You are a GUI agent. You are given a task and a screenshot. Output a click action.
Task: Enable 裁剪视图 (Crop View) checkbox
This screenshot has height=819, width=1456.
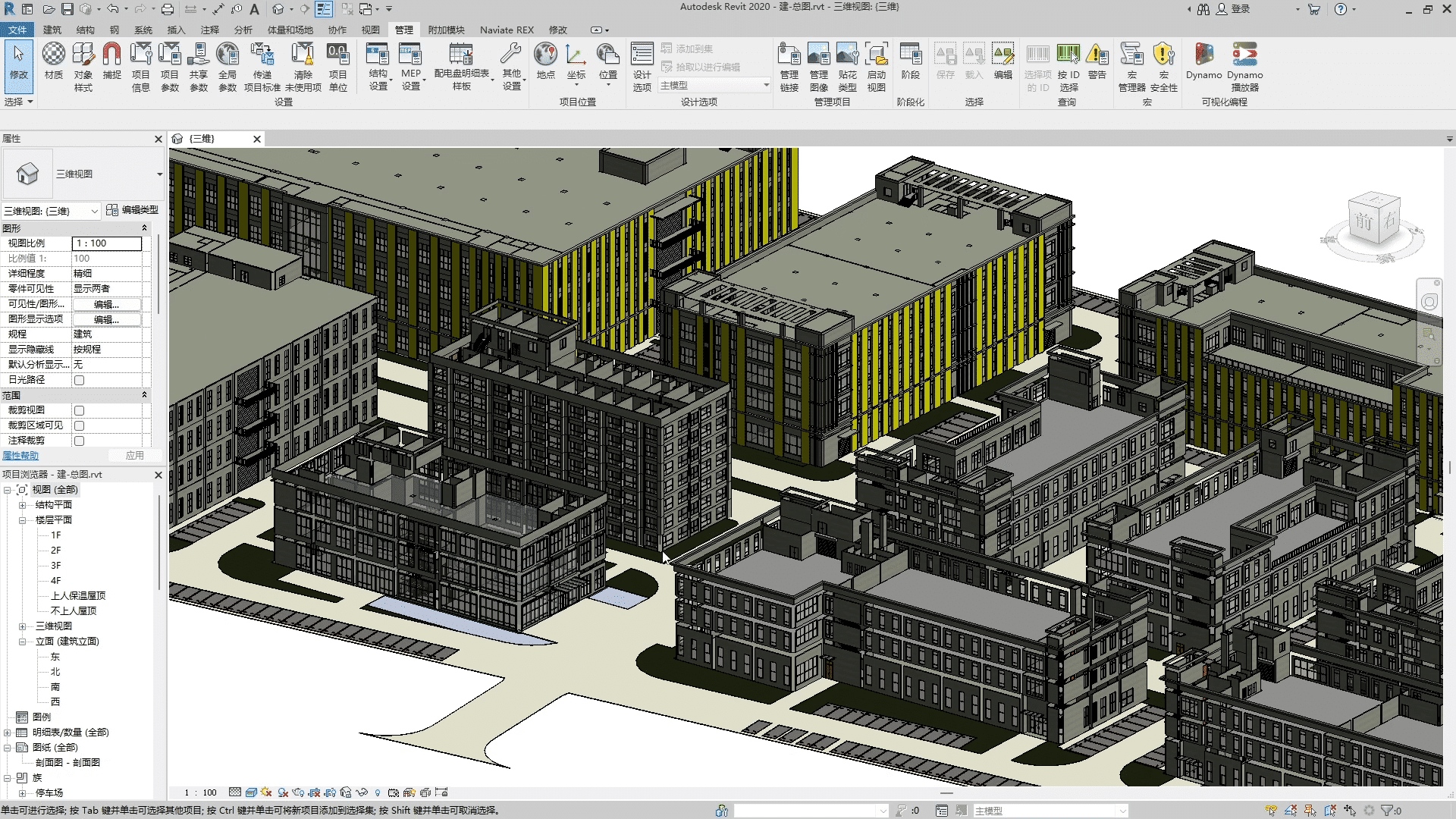tap(80, 410)
